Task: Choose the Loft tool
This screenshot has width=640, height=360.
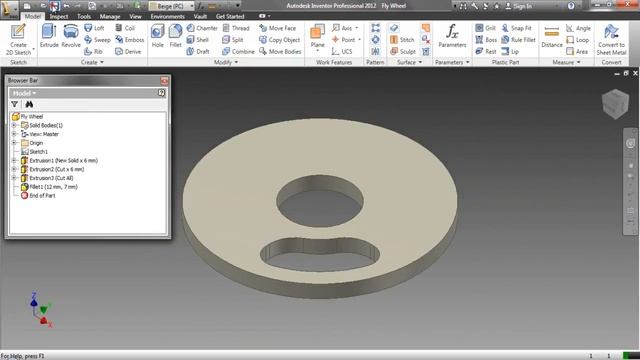Action: (x=94, y=28)
